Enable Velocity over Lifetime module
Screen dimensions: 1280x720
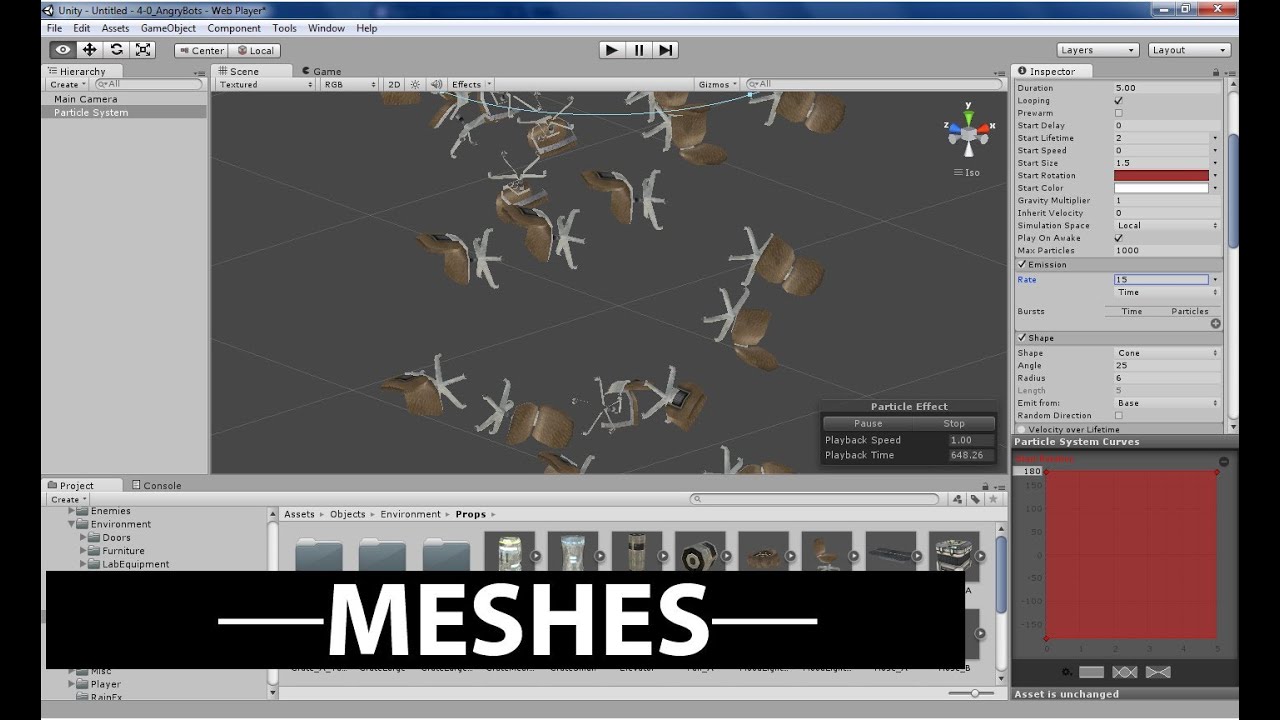[1022, 430]
